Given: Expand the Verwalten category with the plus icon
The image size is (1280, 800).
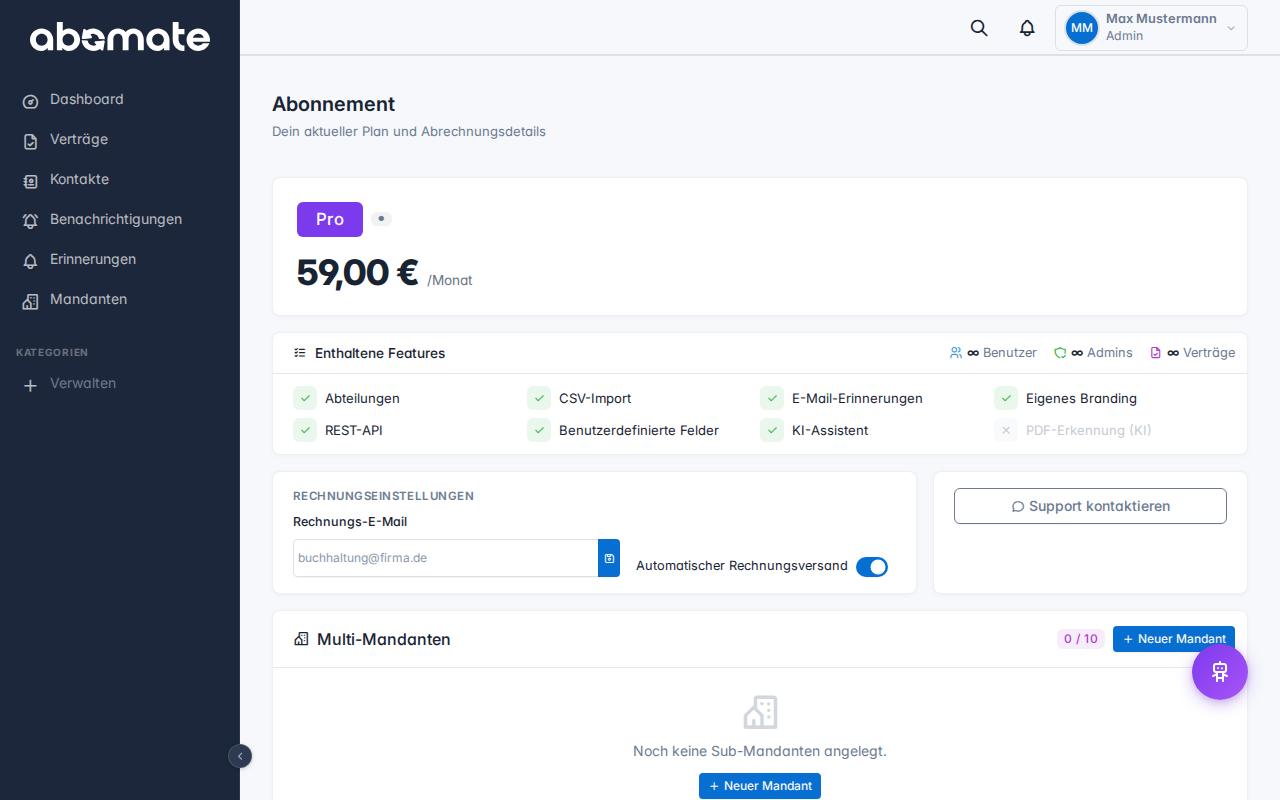Looking at the screenshot, I should pos(30,384).
